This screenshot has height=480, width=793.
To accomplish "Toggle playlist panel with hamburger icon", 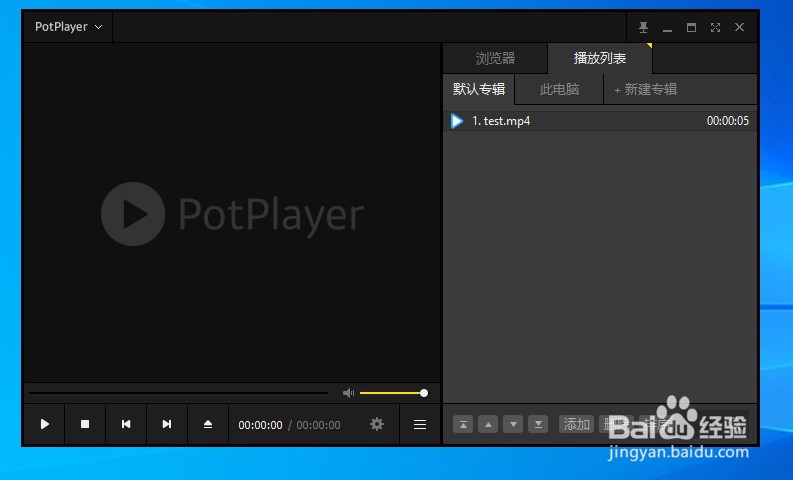I will (420, 424).
